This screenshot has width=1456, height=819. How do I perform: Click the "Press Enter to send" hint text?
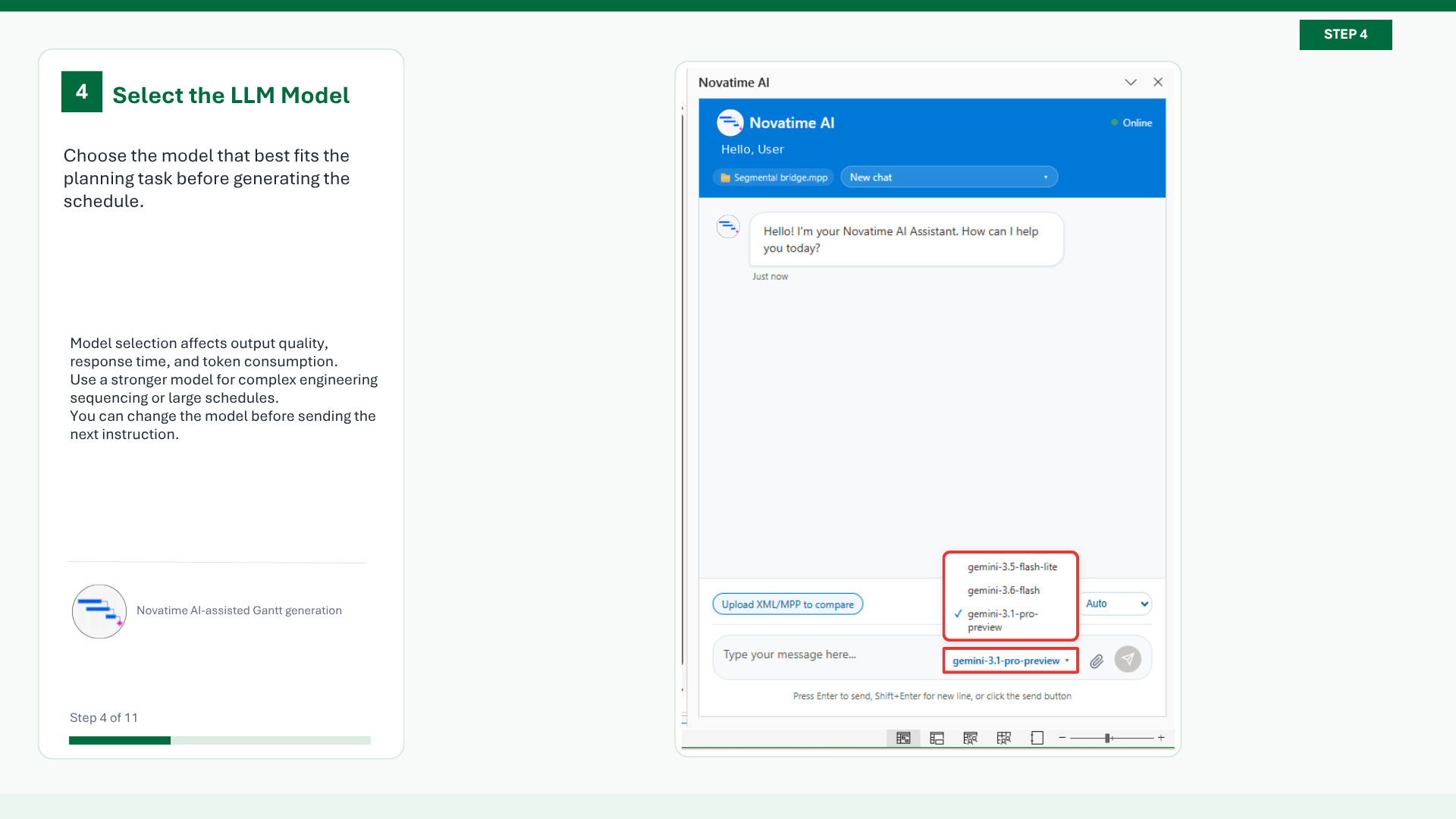click(932, 696)
